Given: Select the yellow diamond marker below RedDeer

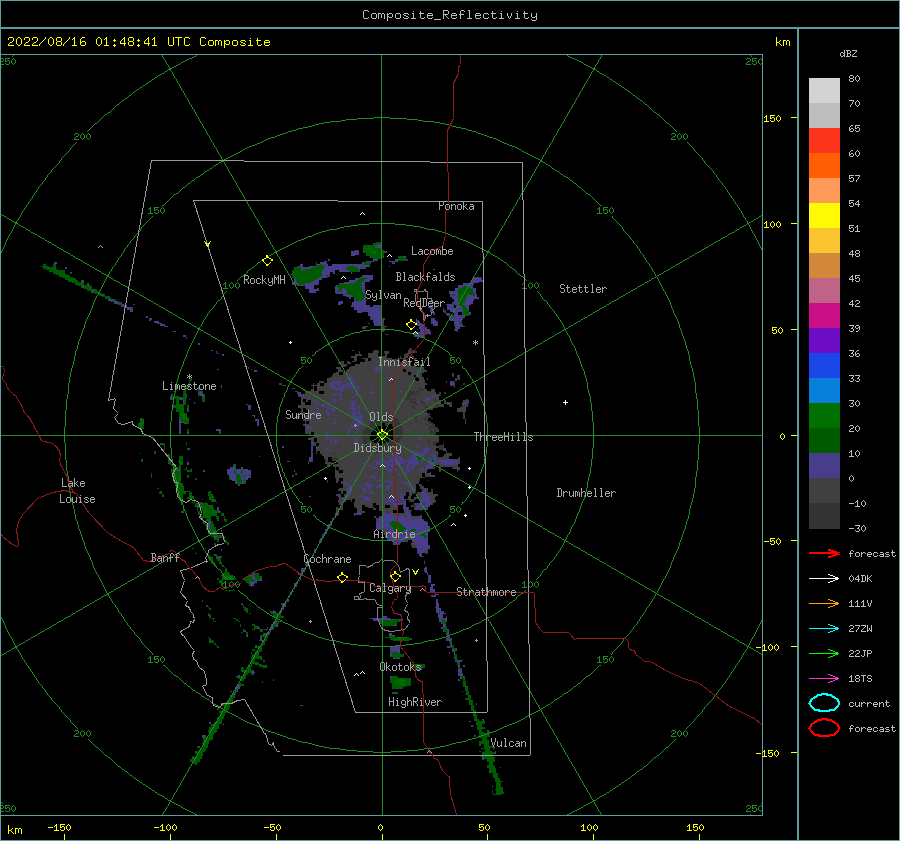Looking at the screenshot, I should 411,325.
